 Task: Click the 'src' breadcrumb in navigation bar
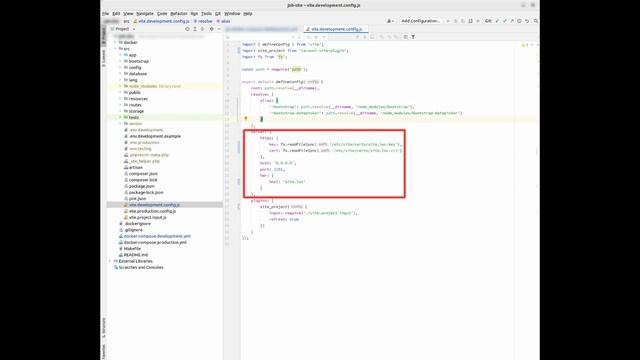[x=127, y=21]
